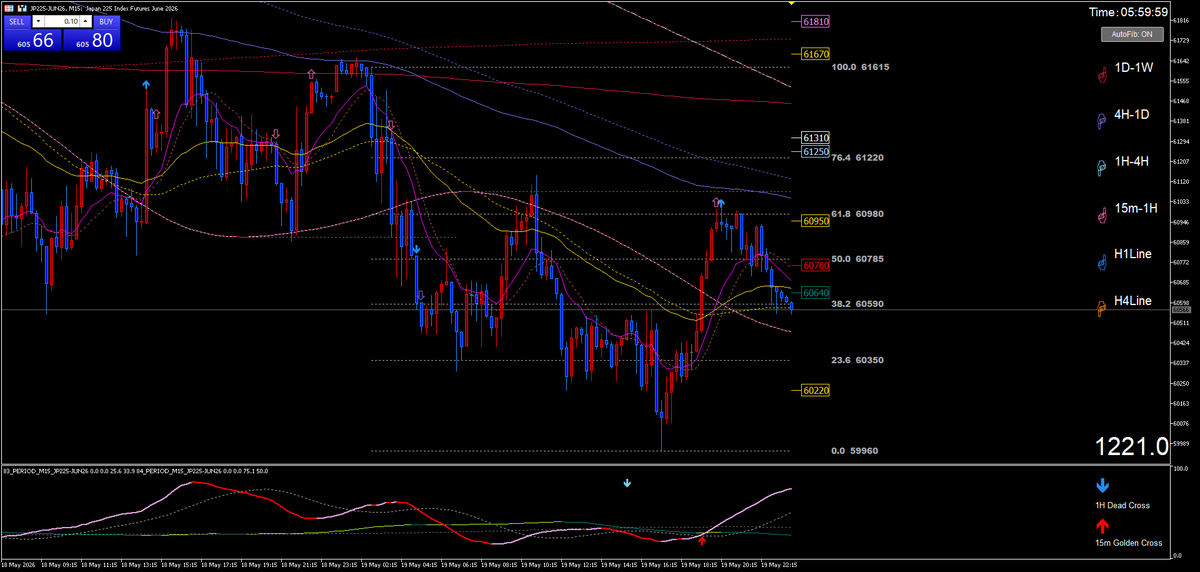Image resolution: width=1200 pixels, height=572 pixels.
Task: Click the sell price tile showing 66
Action: point(31,39)
